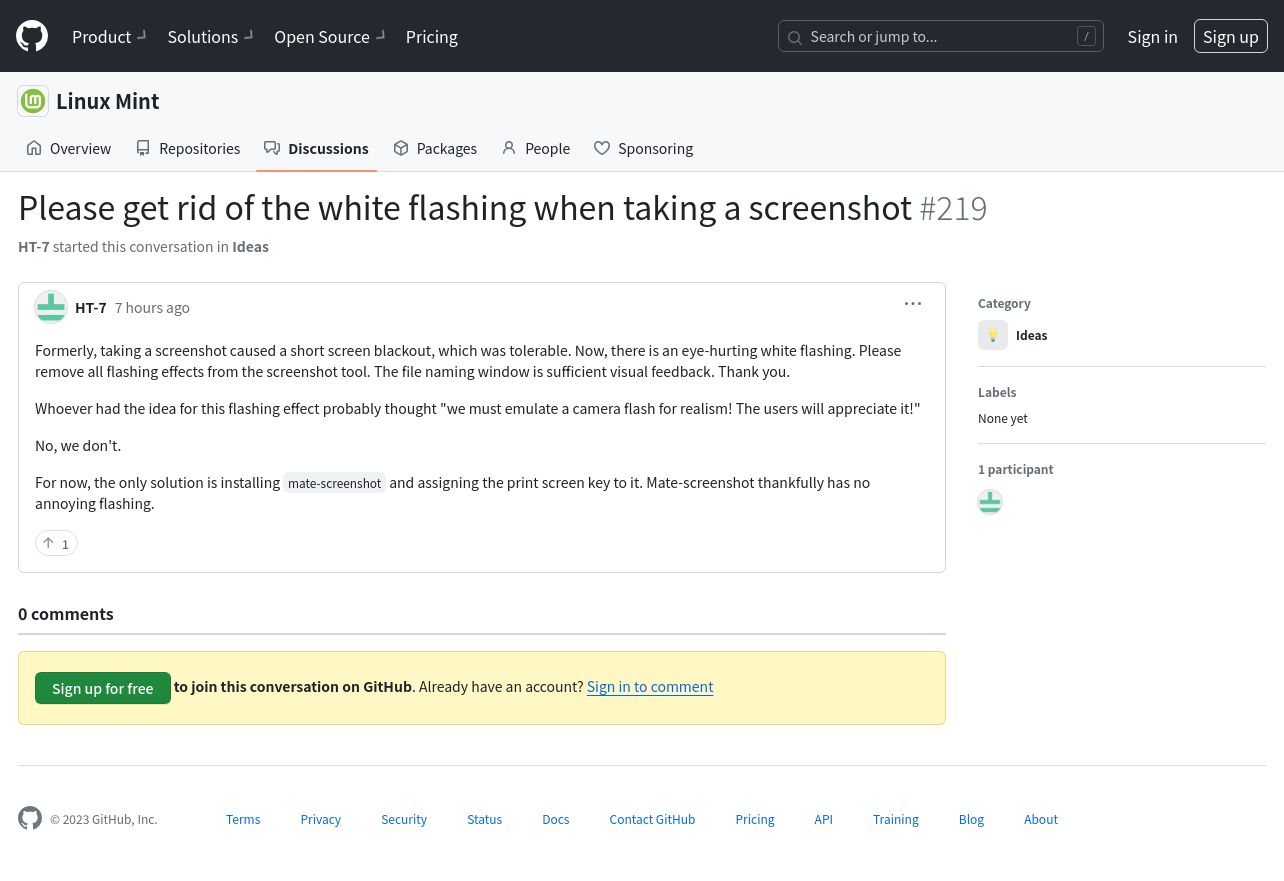Open HT-7 username in the post header
Screen dimensions: 1284x881
[91, 307]
